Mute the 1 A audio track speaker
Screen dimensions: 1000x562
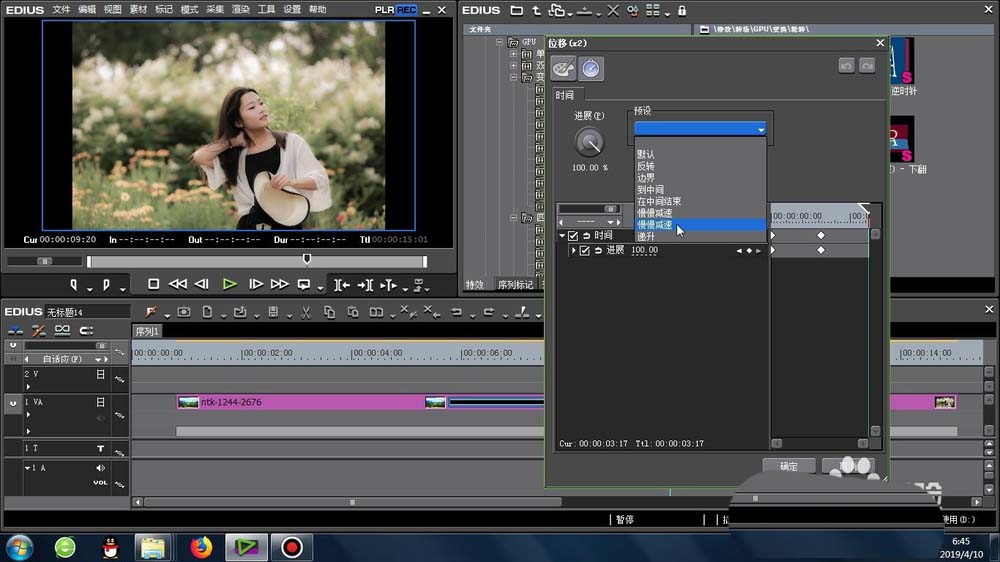click(x=100, y=468)
